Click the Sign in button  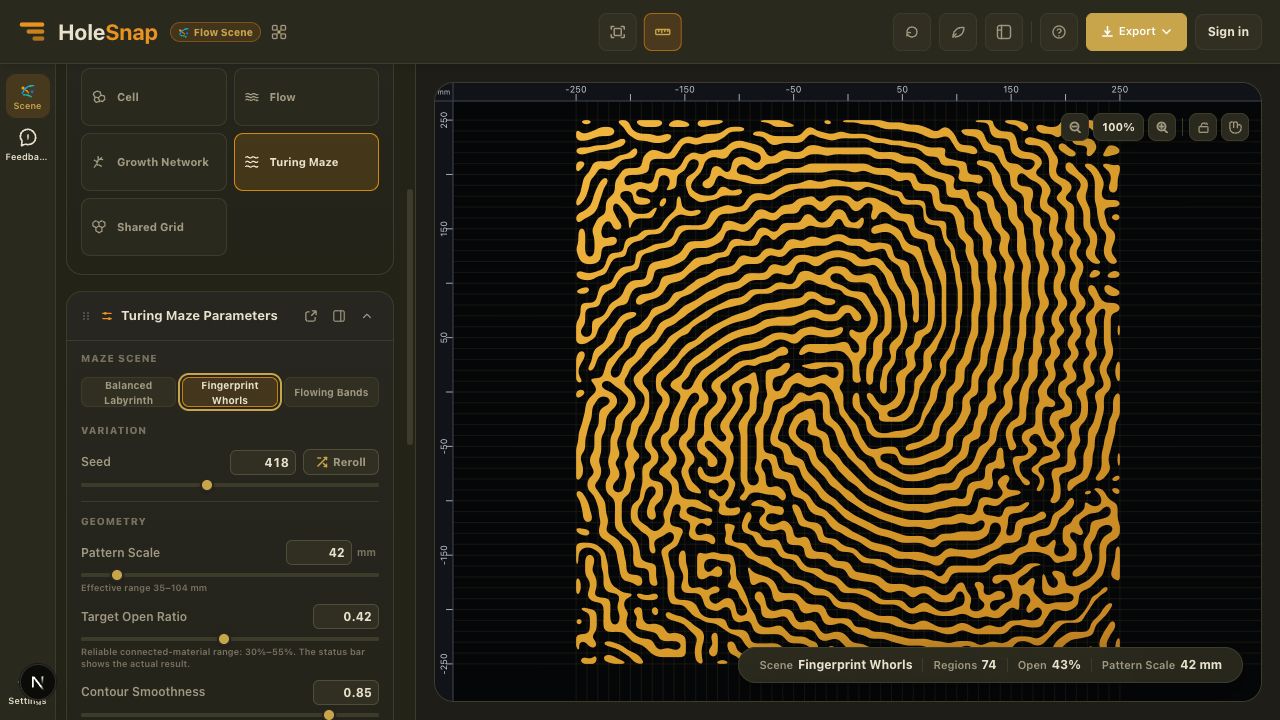pyautogui.click(x=1228, y=32)
